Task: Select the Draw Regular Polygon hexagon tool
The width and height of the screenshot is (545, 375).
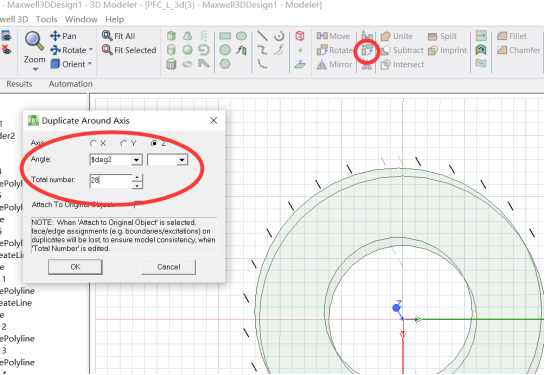Action: pyautogui.click(x=225, y=64)
